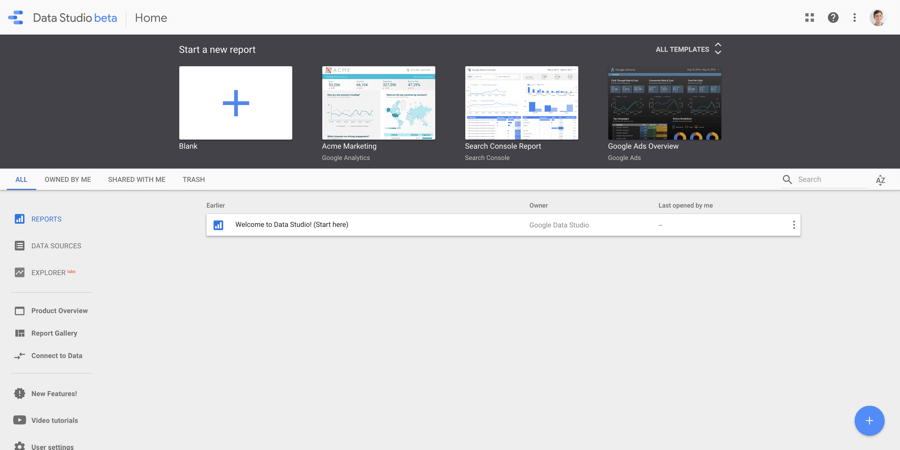900x450 pixels.
Task: Click the Video tutorials YouTube icon
Action: [x=20, y=420]
